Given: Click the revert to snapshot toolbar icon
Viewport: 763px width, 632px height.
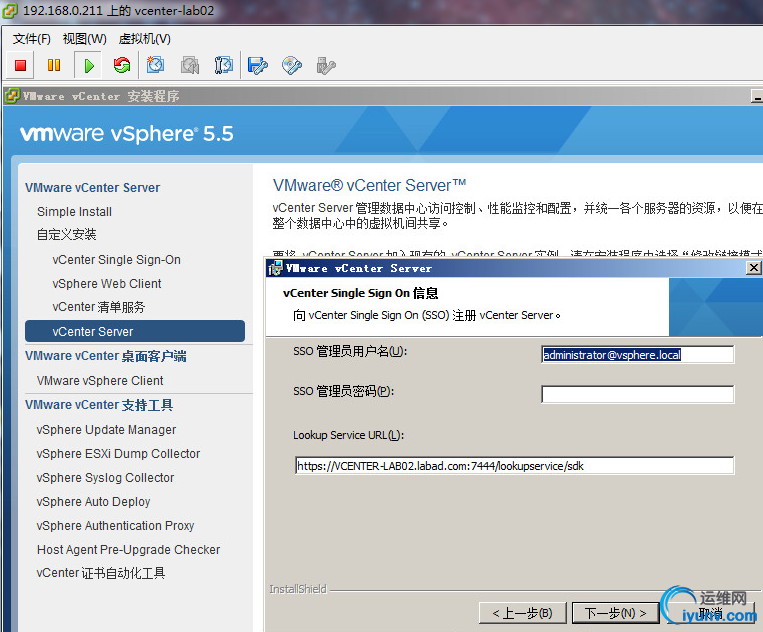Looking at the screenshot, I should (x=190, y=65).
